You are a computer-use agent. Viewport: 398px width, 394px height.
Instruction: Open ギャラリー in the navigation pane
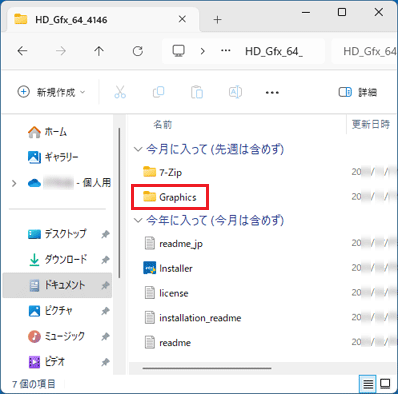tap(53, 157)
